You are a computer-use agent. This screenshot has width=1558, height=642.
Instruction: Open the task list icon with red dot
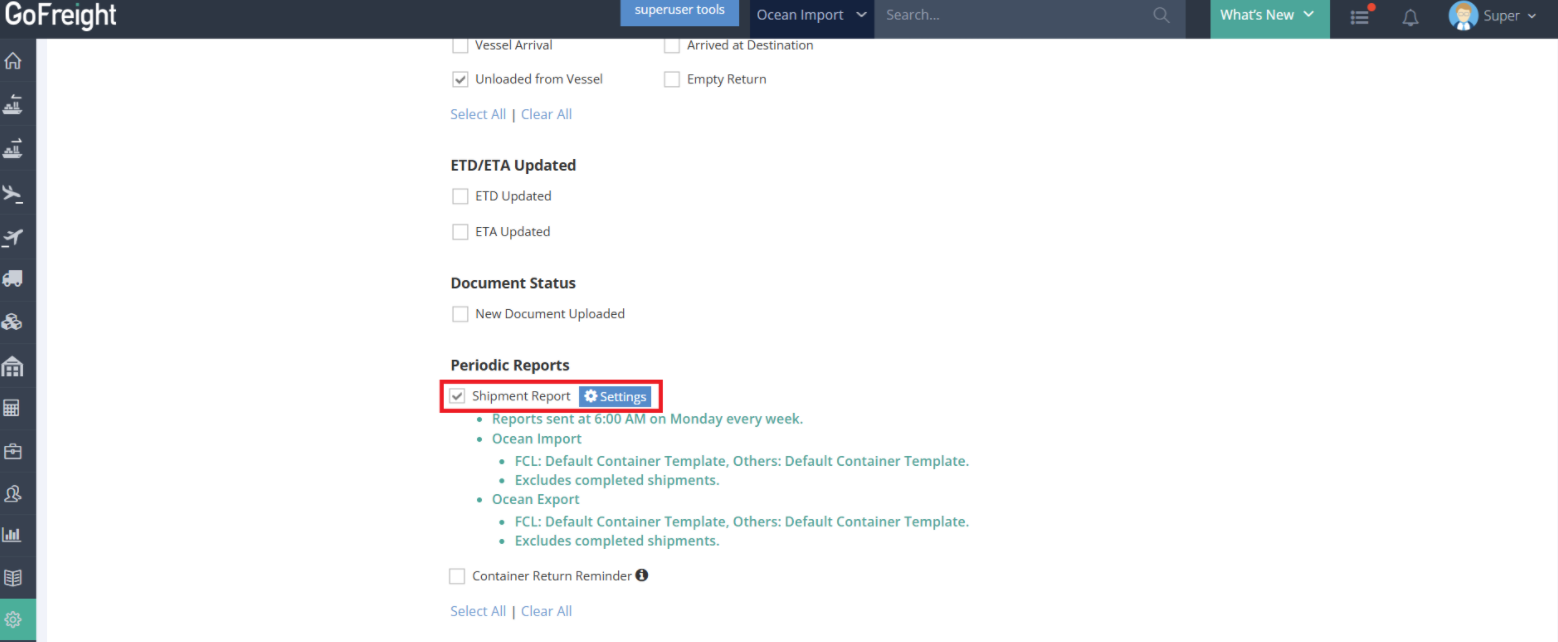pos(1360,17)
